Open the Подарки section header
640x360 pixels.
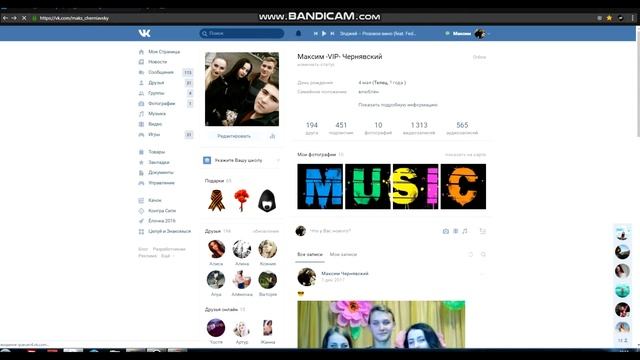click(214, 180)
